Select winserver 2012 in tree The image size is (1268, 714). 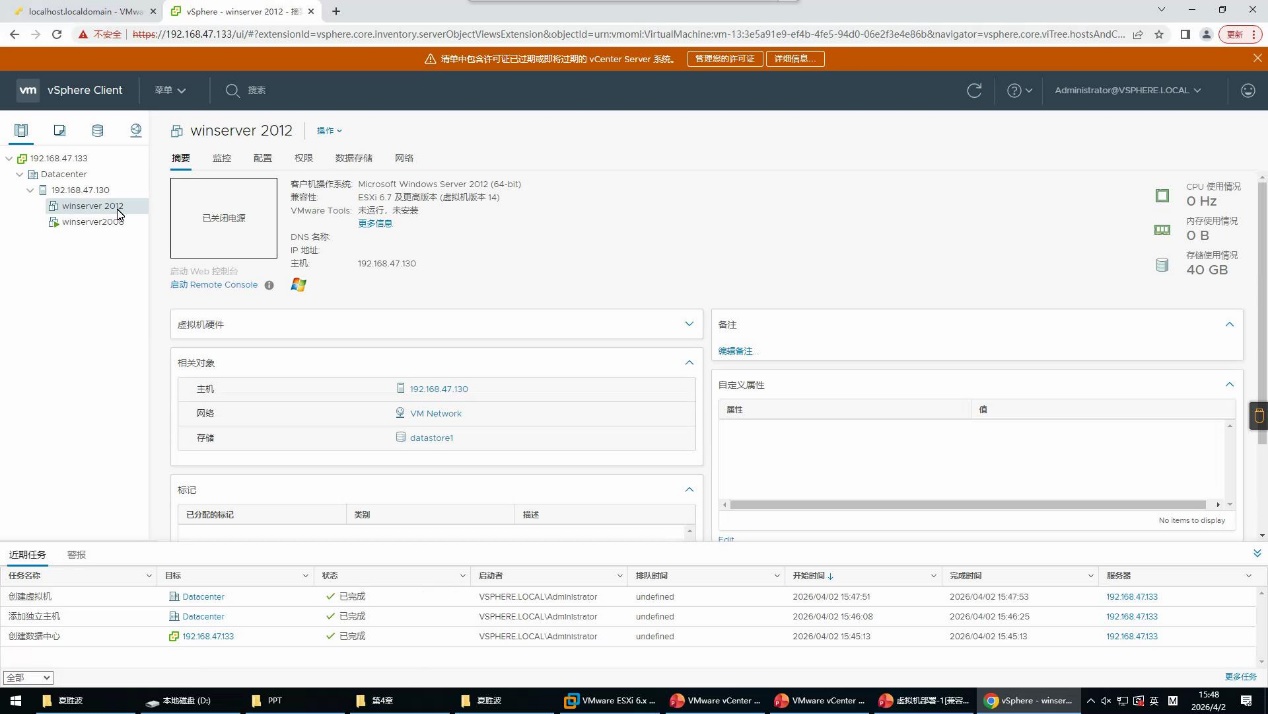pos(93,206)
